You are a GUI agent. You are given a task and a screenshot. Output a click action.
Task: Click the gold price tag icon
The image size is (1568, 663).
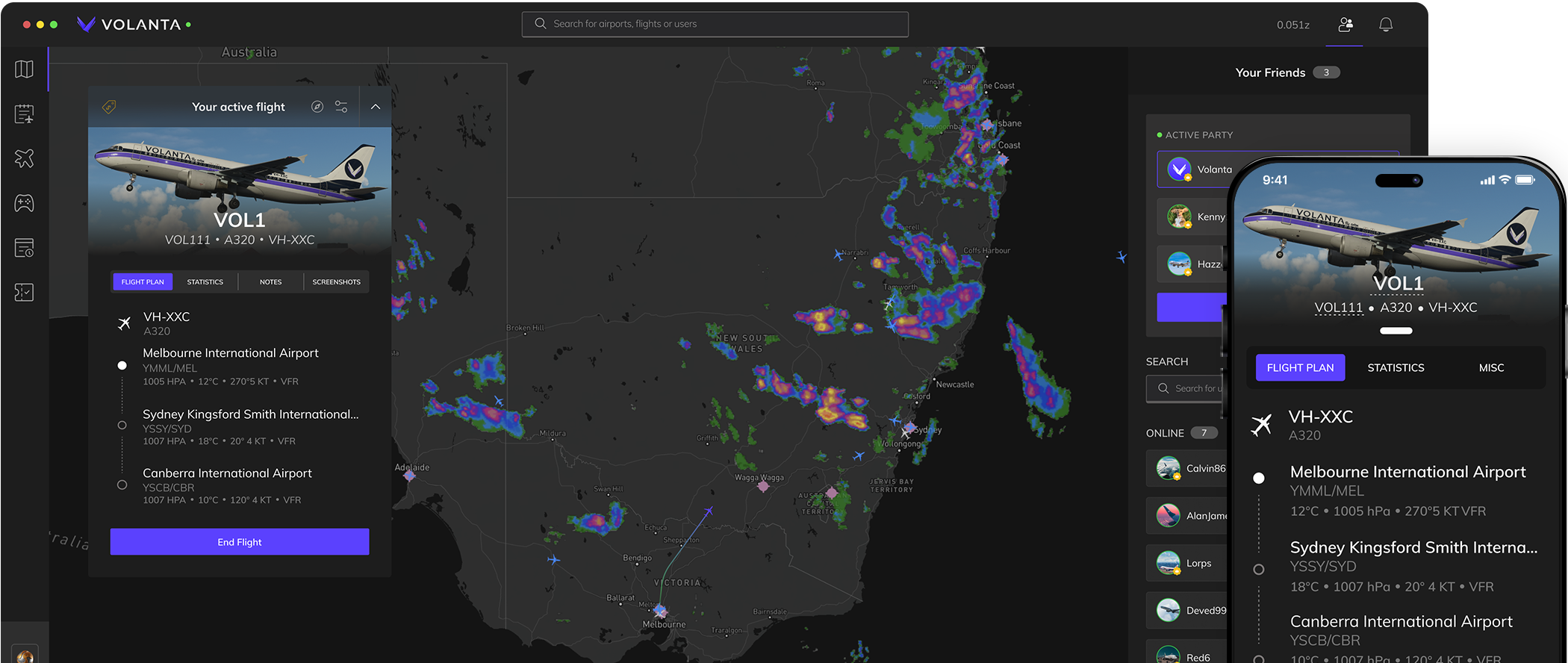pyautogui.click(x=109, y=107)
